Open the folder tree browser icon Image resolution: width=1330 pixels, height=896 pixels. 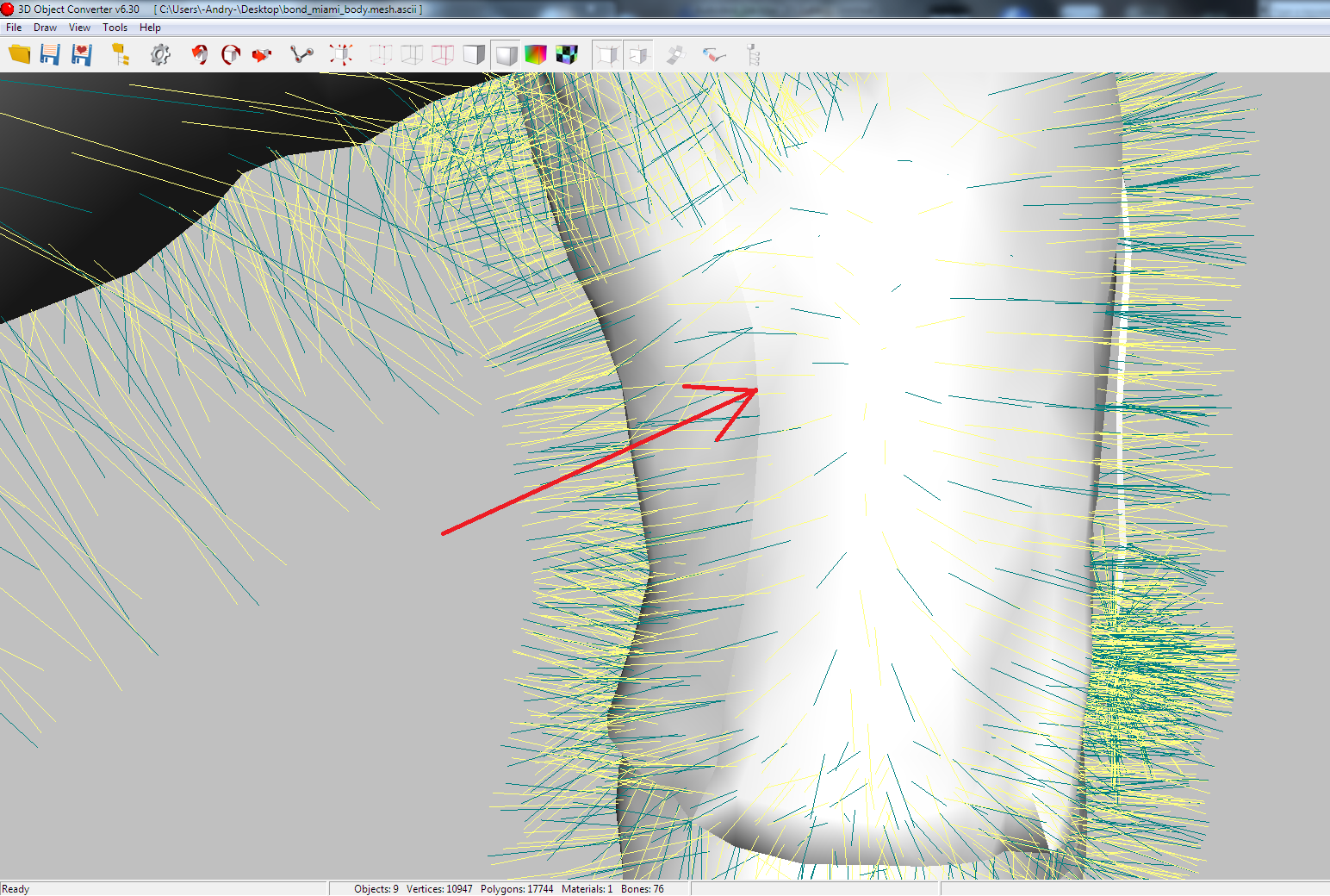click(121, 55)
